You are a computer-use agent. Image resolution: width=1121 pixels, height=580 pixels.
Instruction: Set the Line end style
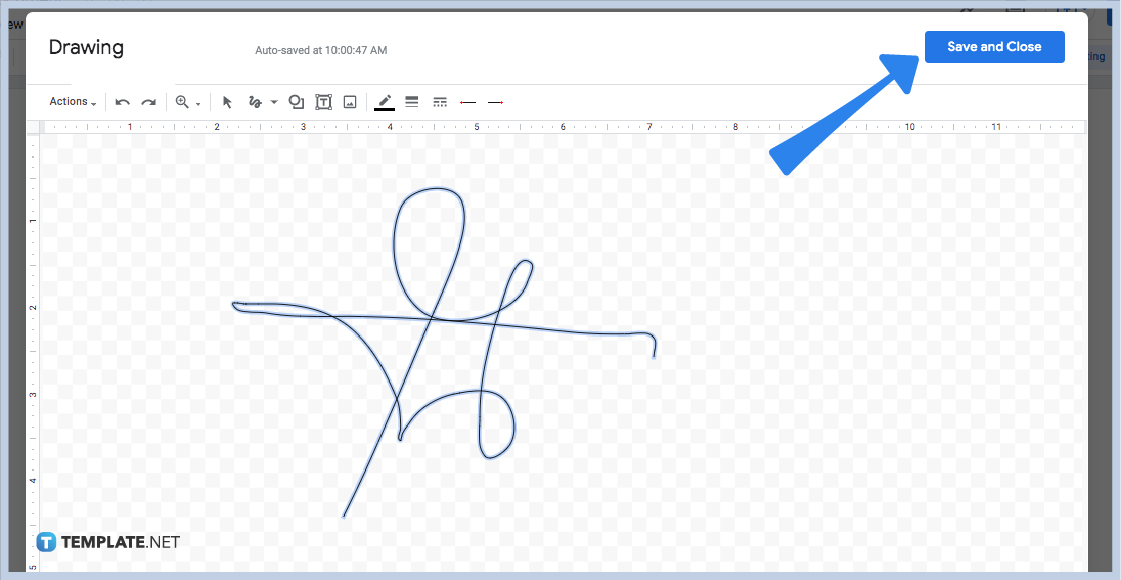click(x=495, y=101)
